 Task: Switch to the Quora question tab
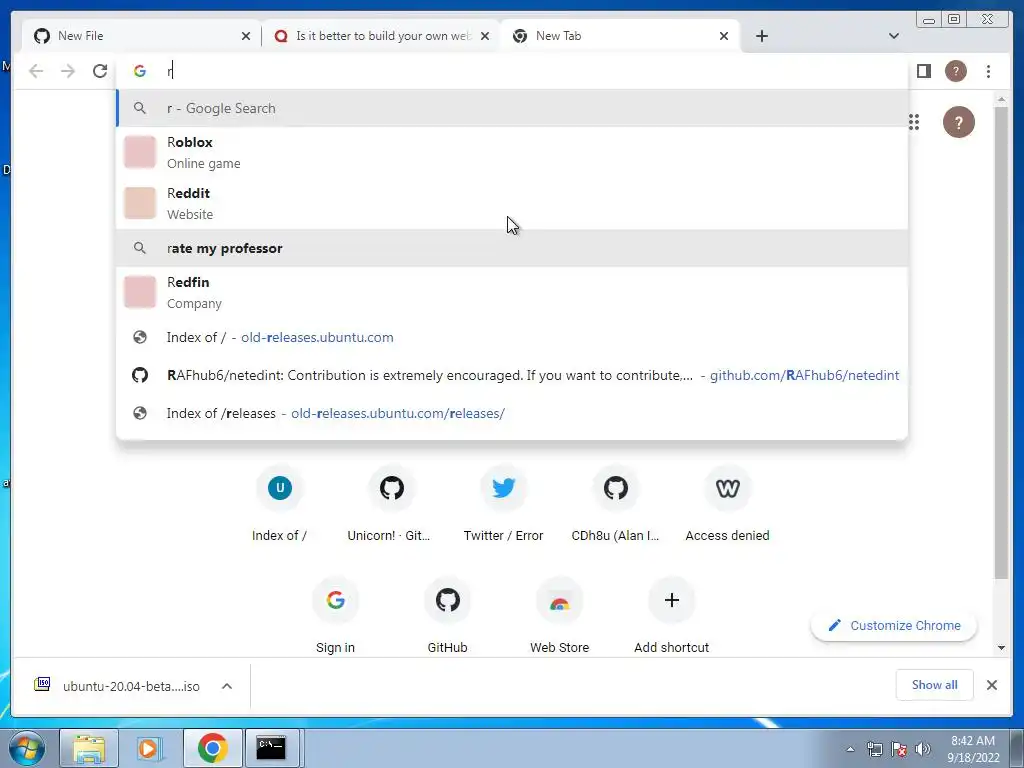click(x=382, y=36)
